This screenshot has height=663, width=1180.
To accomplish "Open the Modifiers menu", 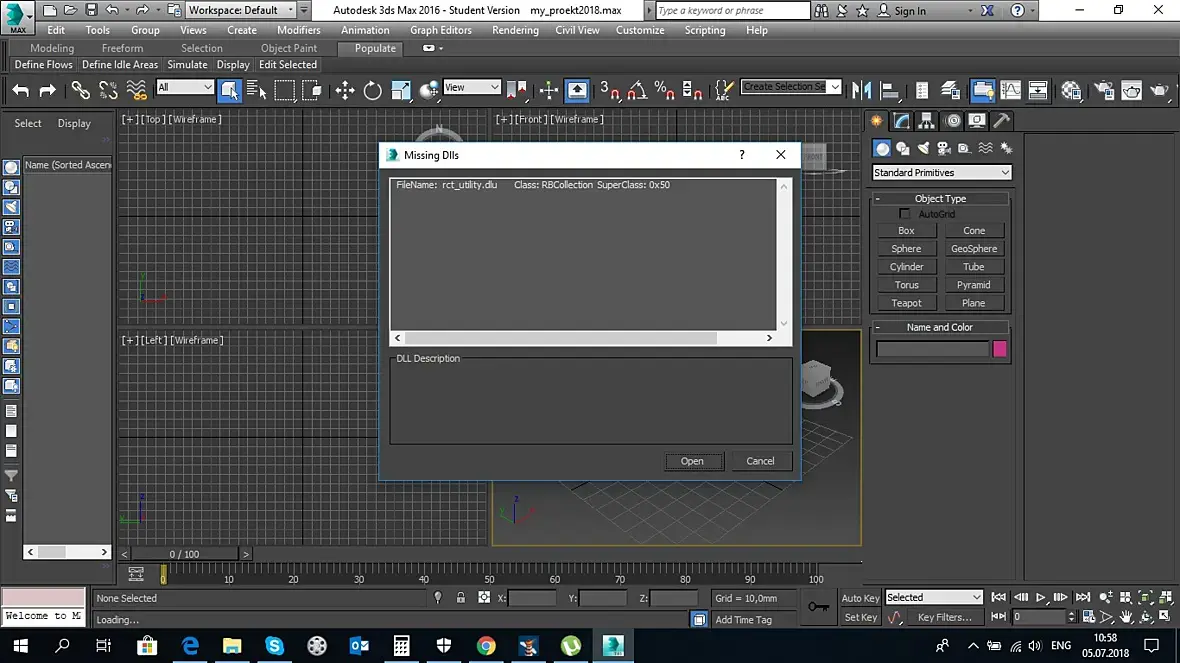I will point(298,30).
